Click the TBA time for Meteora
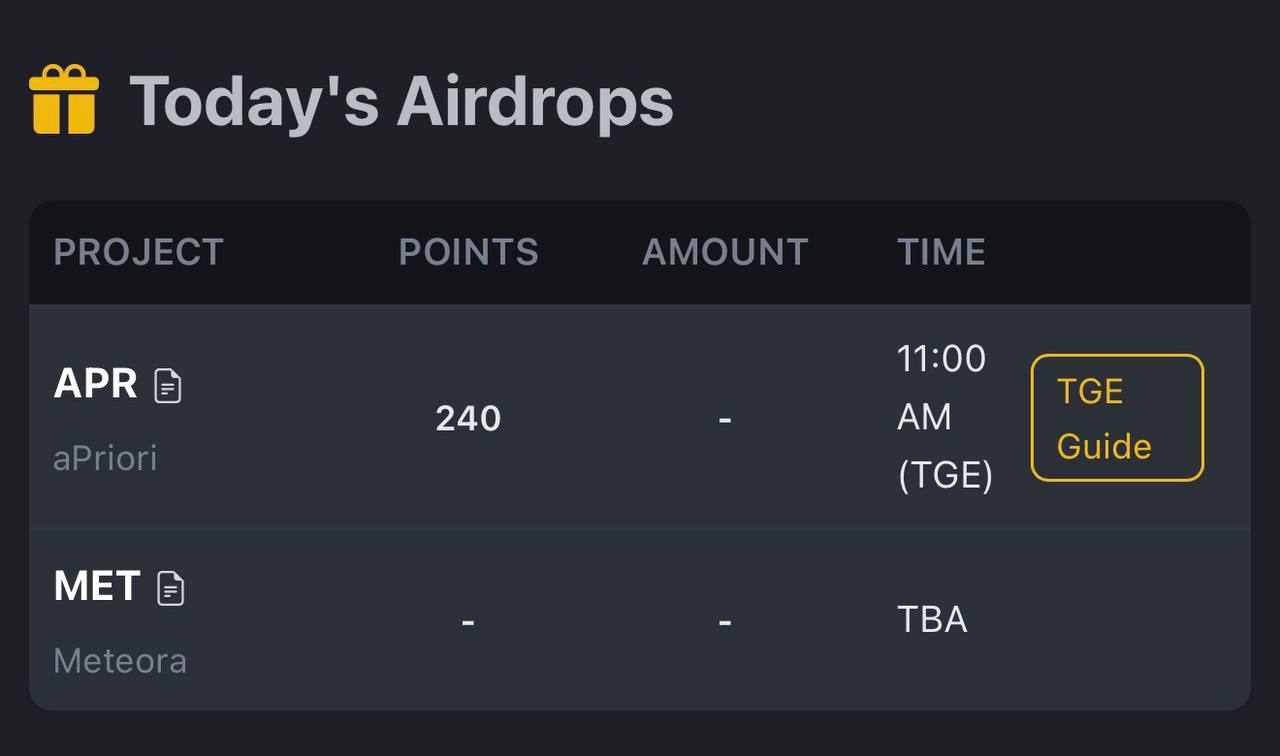The image size is (1280, 756). point(932,620)
